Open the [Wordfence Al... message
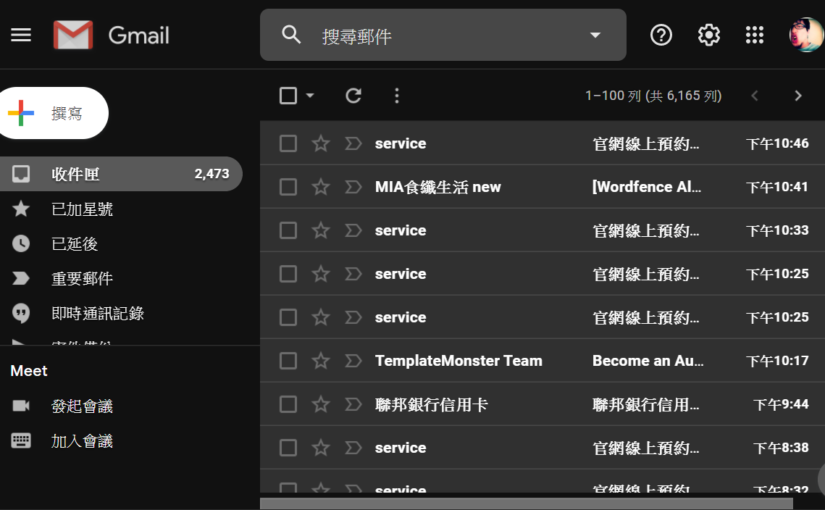The height and width of the screenshot is (510, 825). [647, 187]
